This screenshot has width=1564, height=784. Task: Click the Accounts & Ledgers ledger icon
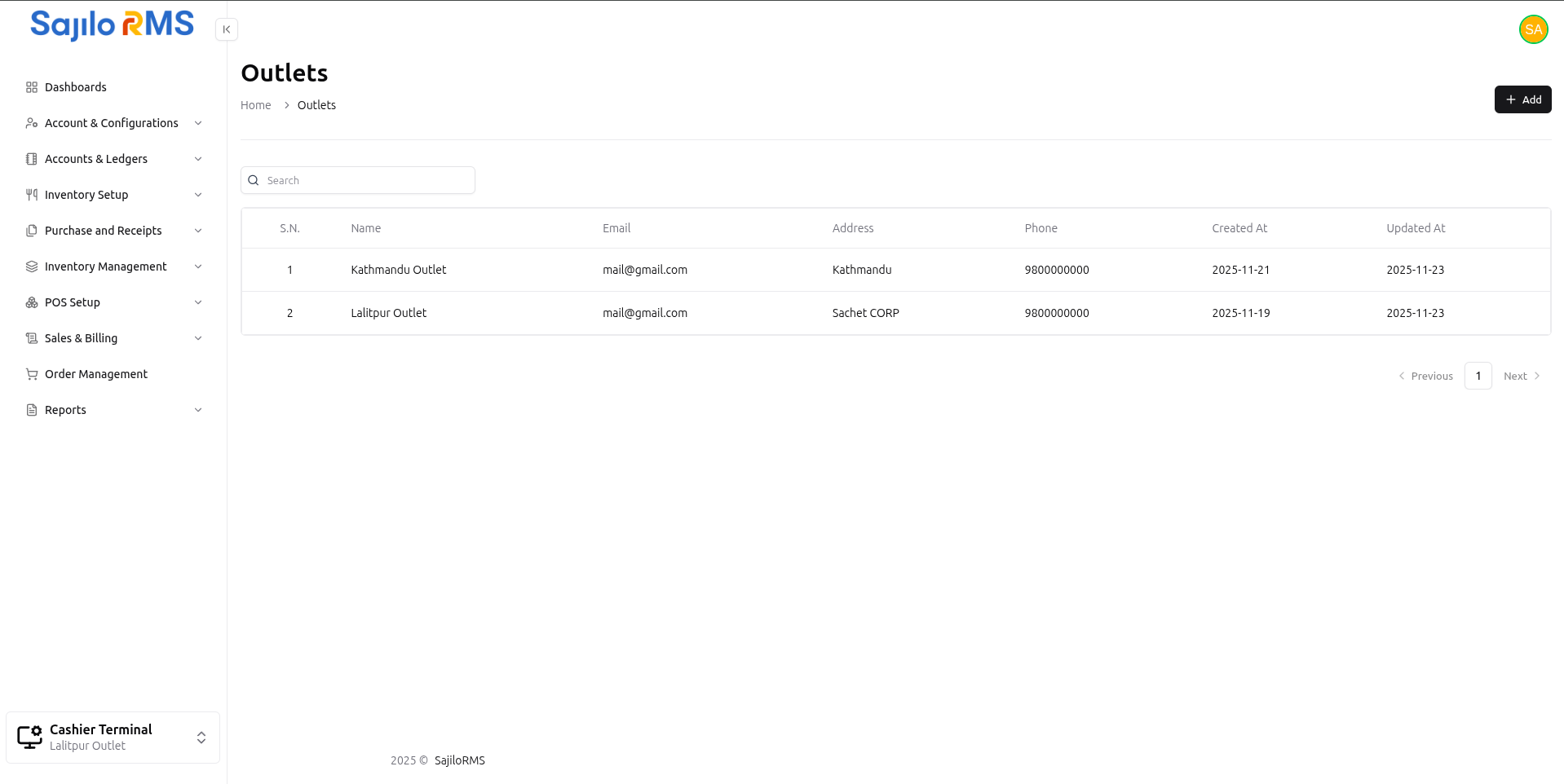click(x=31, y=159)
